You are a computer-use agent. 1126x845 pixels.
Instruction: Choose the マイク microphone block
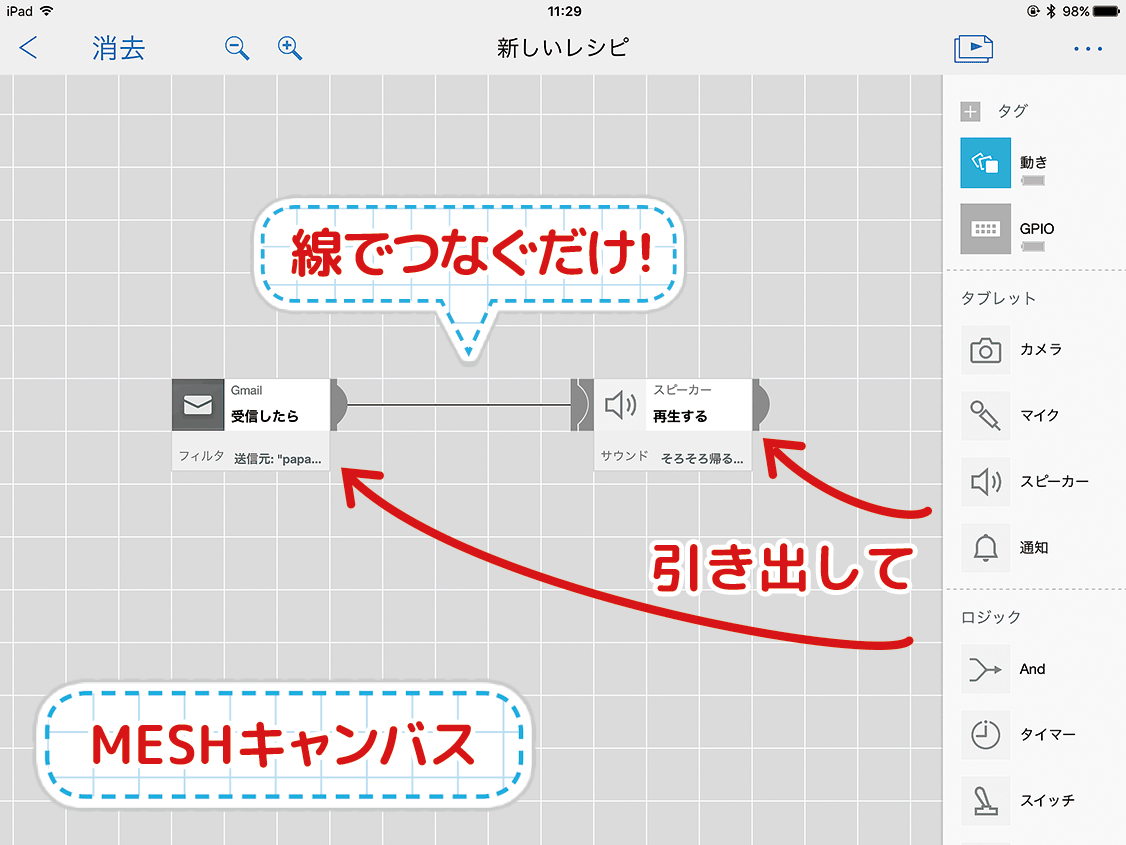[986, 415]
